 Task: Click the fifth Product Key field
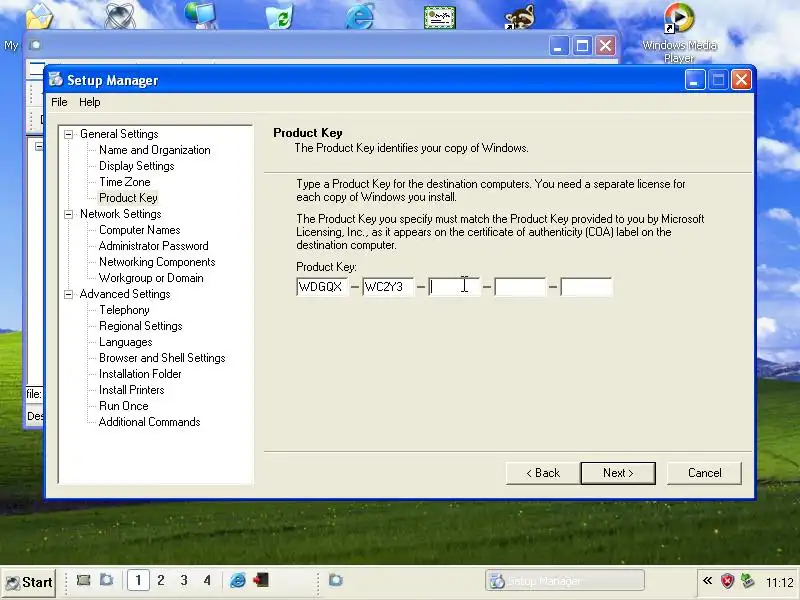(x=586, y=287)
